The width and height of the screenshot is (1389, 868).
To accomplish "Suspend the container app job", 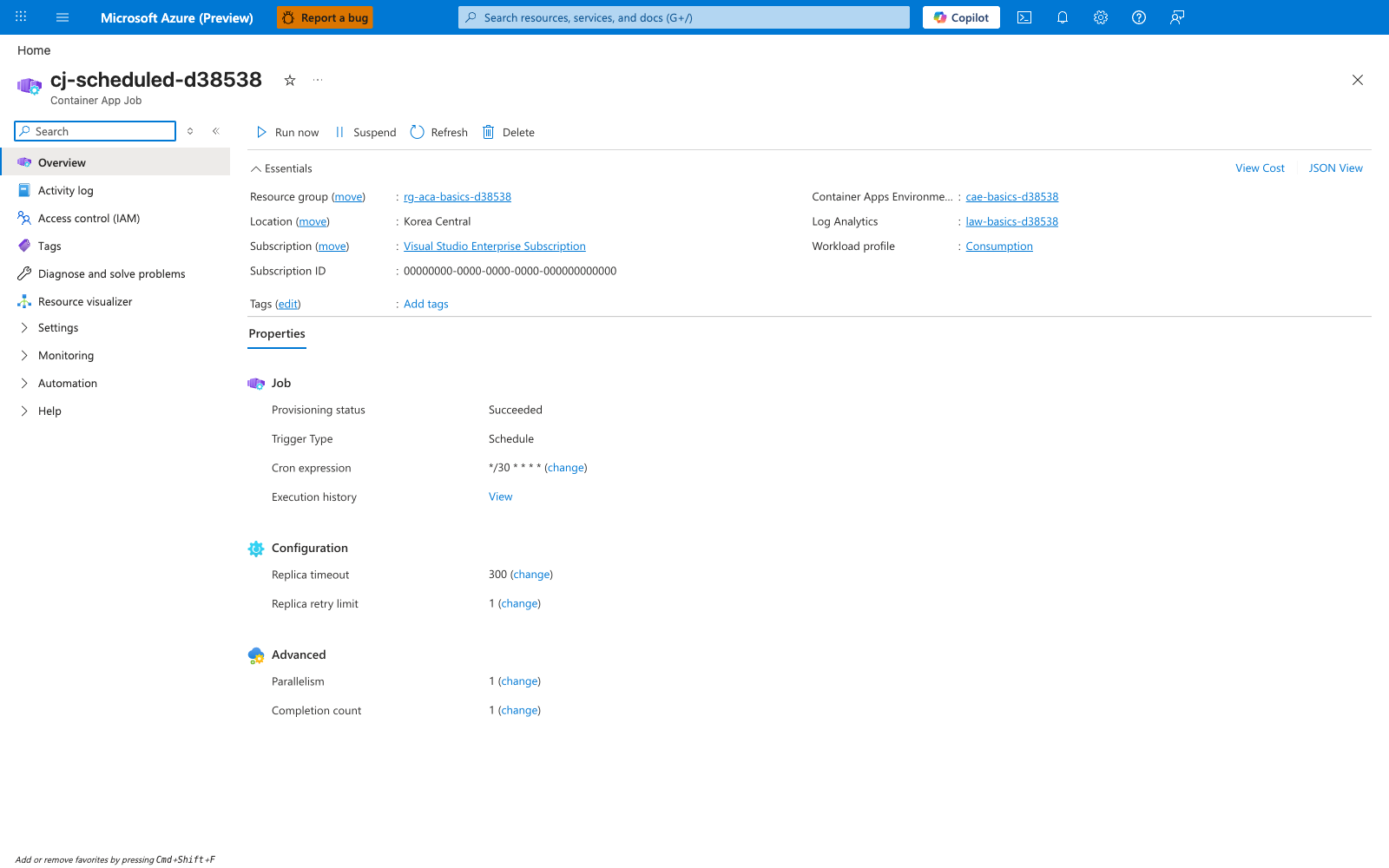I will pos(365,132).
